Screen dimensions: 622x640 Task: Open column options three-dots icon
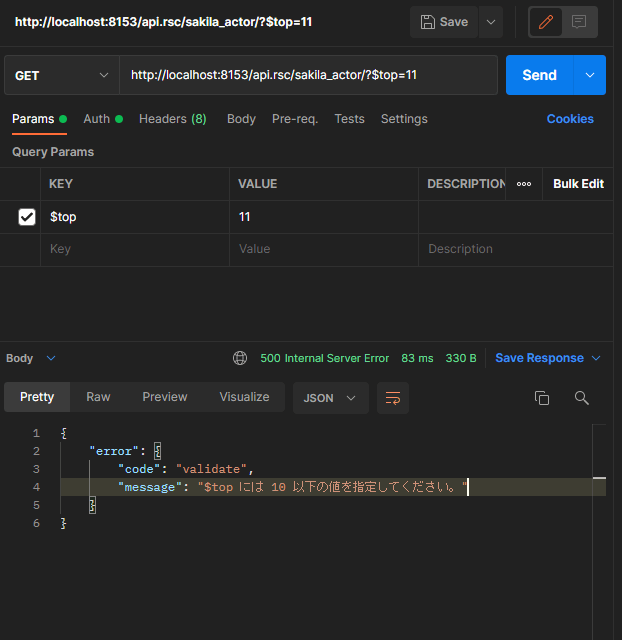tap(524, 184)
